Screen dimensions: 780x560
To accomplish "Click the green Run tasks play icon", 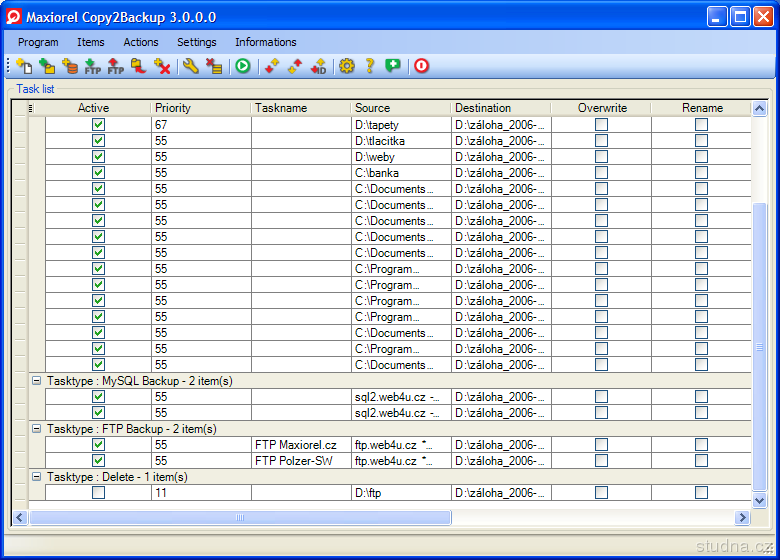I will tap(242, 67).
